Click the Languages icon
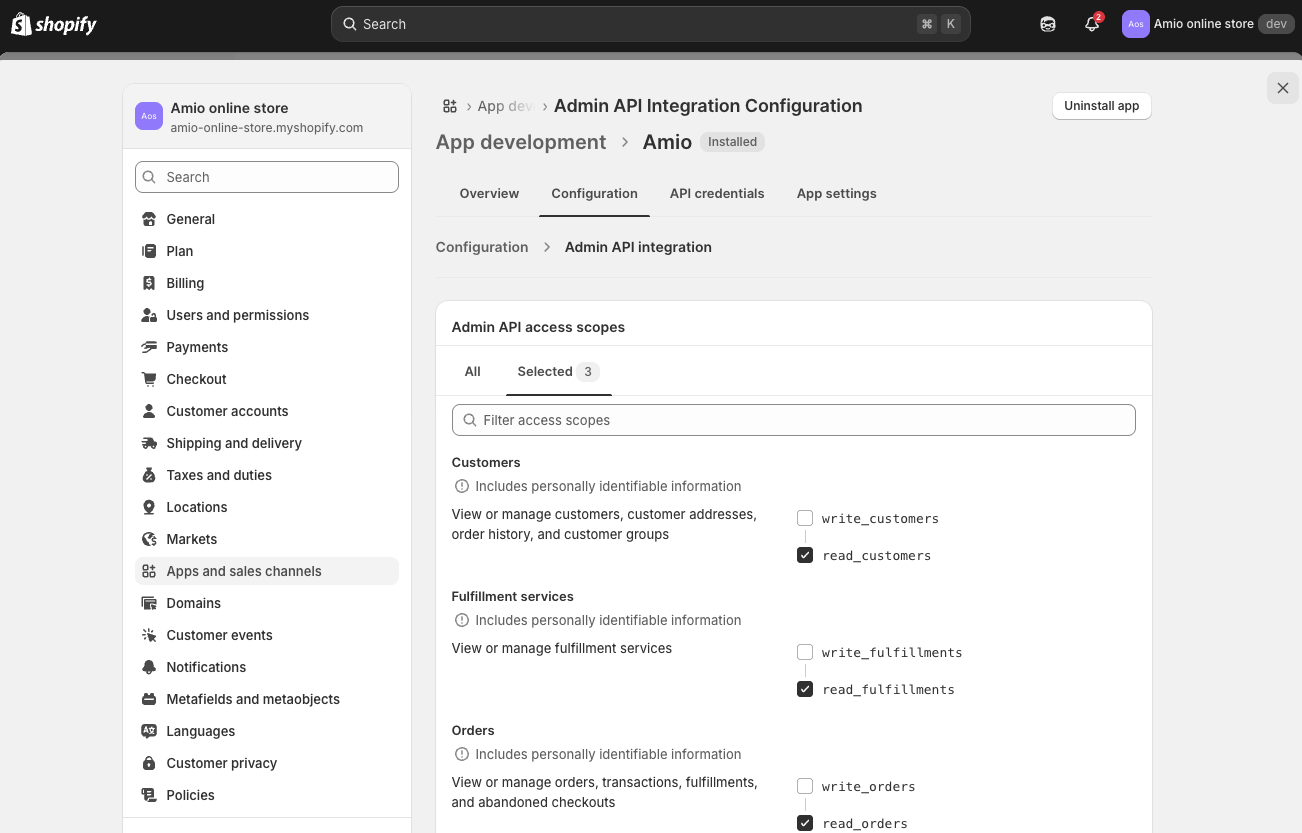The width and height of the screenshot is (1302, 833). tap(149, 731)
